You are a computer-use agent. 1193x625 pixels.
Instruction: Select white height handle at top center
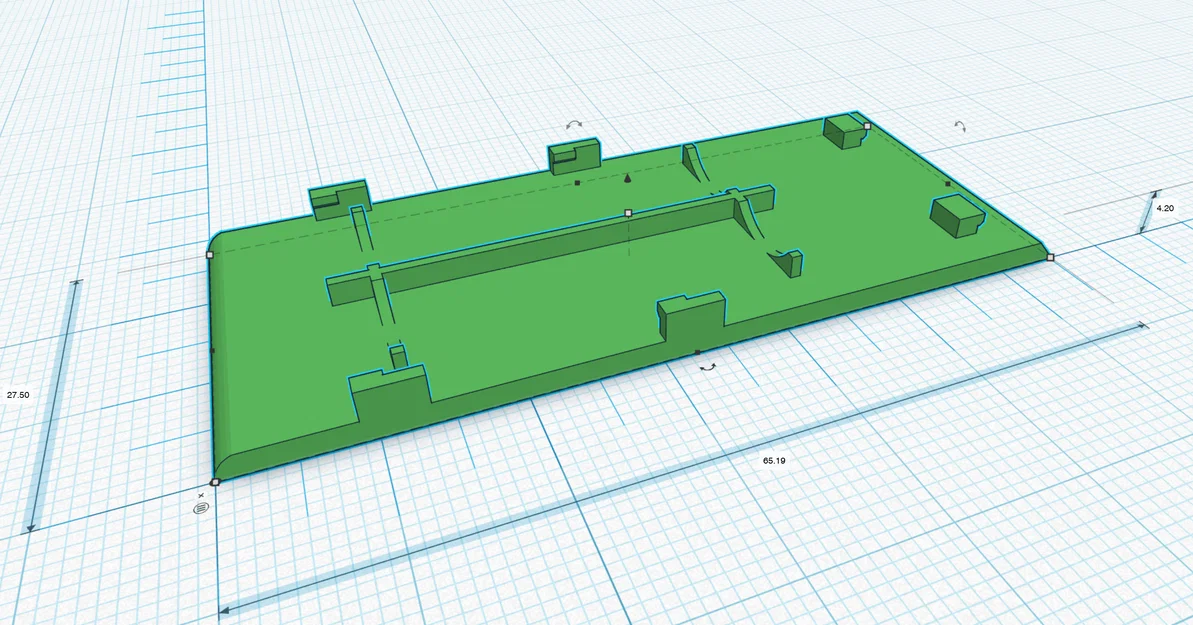pos(628,214)
